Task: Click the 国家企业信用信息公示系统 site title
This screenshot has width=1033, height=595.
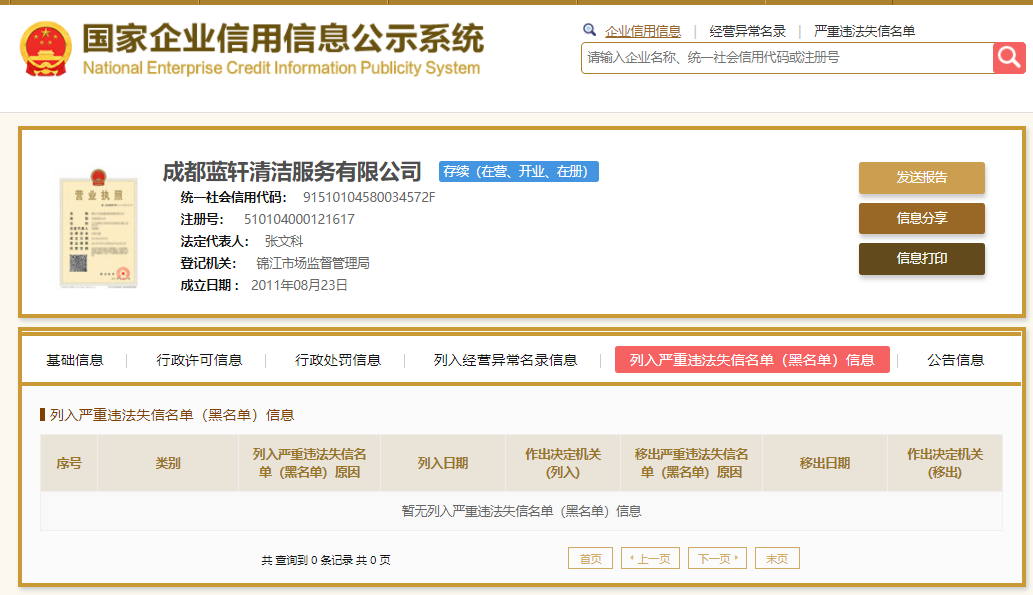Action: [283, 38]
